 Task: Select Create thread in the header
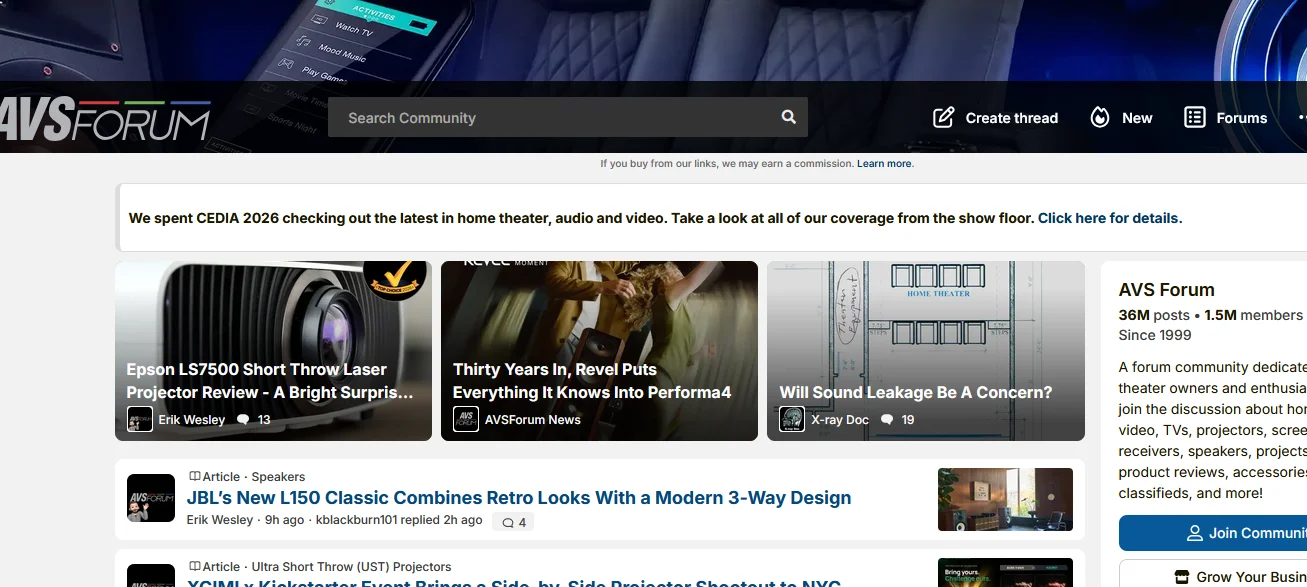click(995, 118)
